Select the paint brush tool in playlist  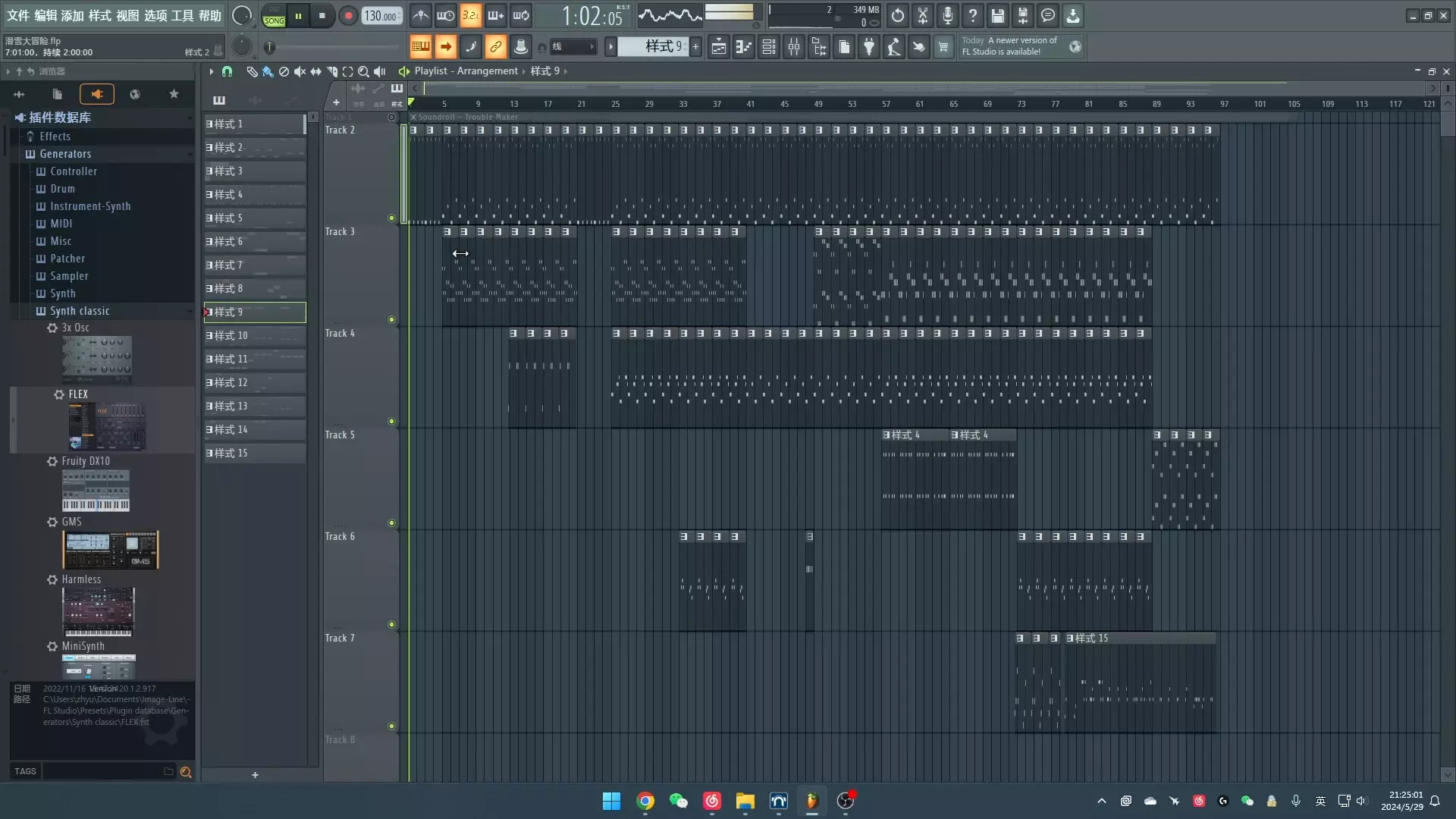point(268,71)
